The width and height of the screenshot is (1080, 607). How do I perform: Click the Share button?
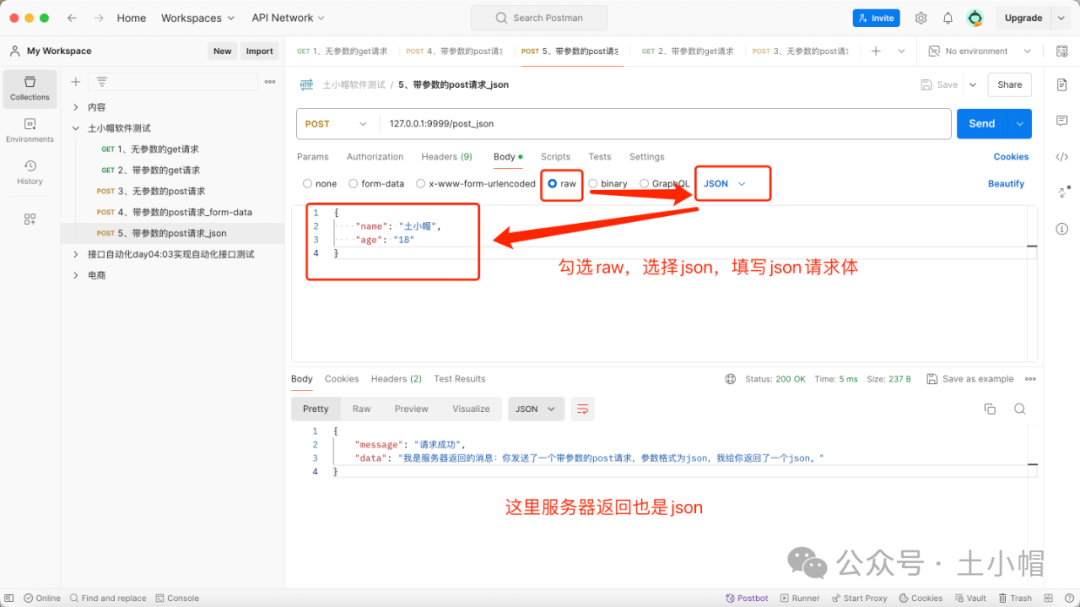click(x=1010, y=85)
